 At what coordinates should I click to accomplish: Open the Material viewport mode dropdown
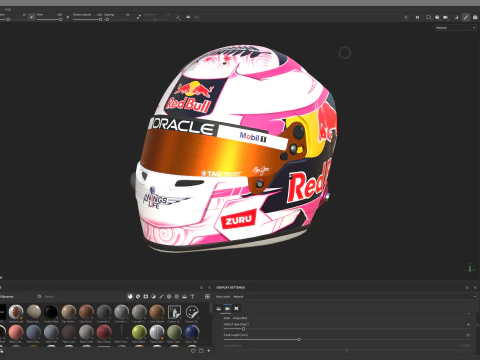pyautogui.click(x=455, y=28)
